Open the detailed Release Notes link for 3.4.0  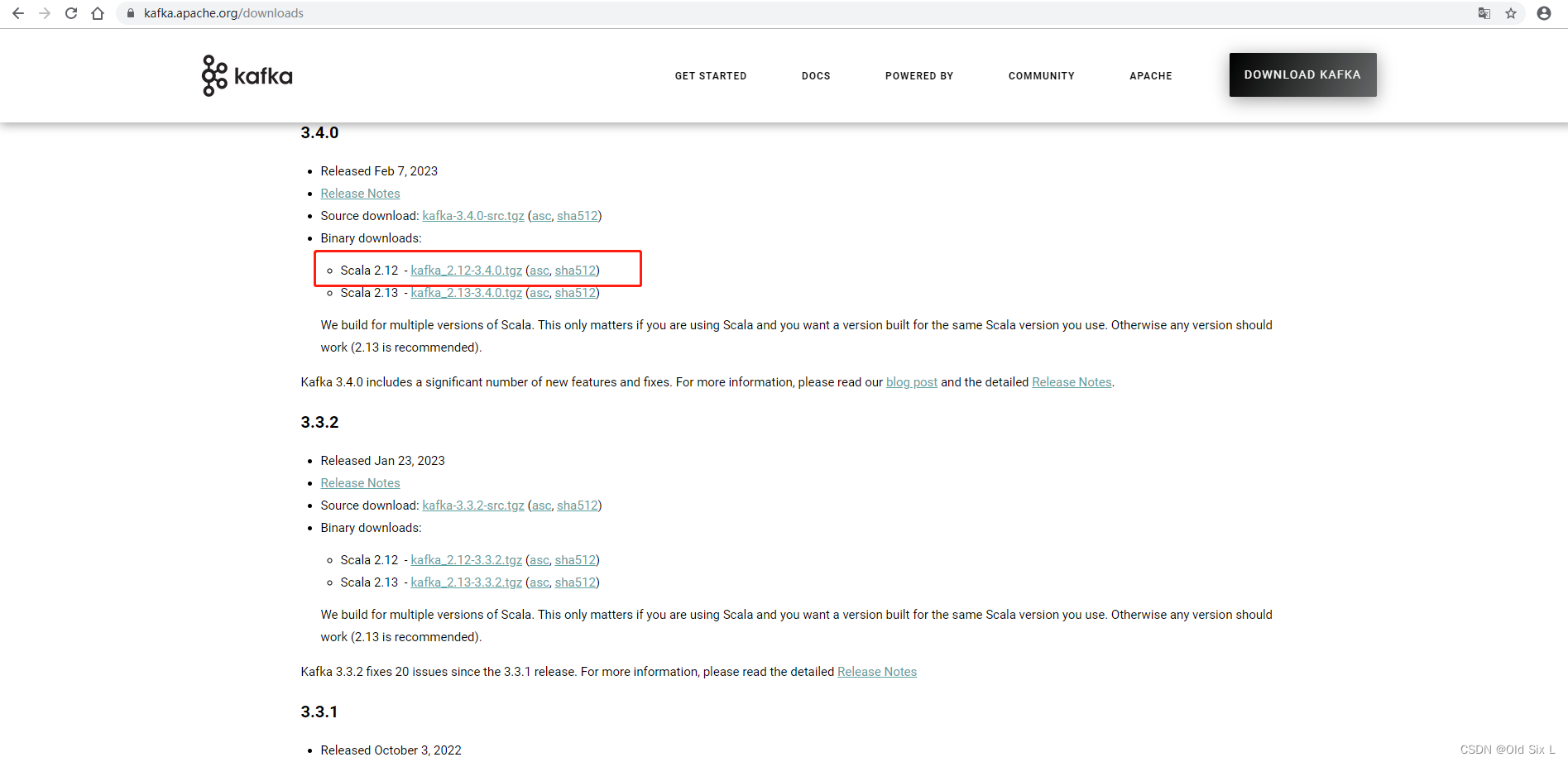[1072, 382]
